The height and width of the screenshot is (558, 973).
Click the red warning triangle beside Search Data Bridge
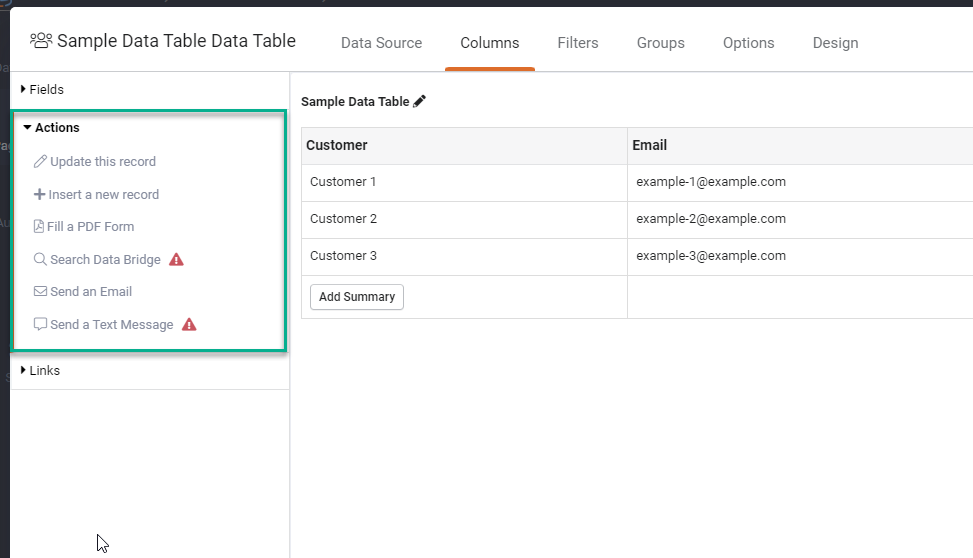pyautogui.click(x=176, y=259)
